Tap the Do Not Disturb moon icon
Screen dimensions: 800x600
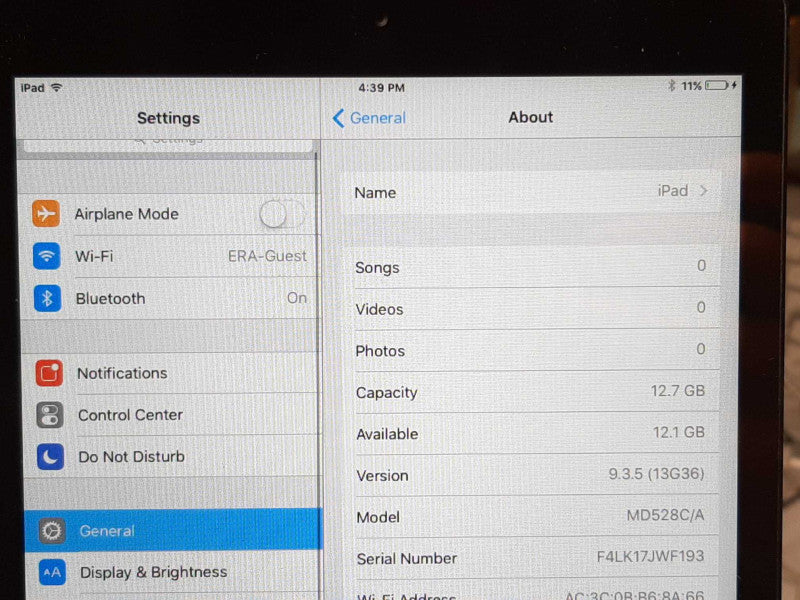pyautogui.click(x=51, y=457)
